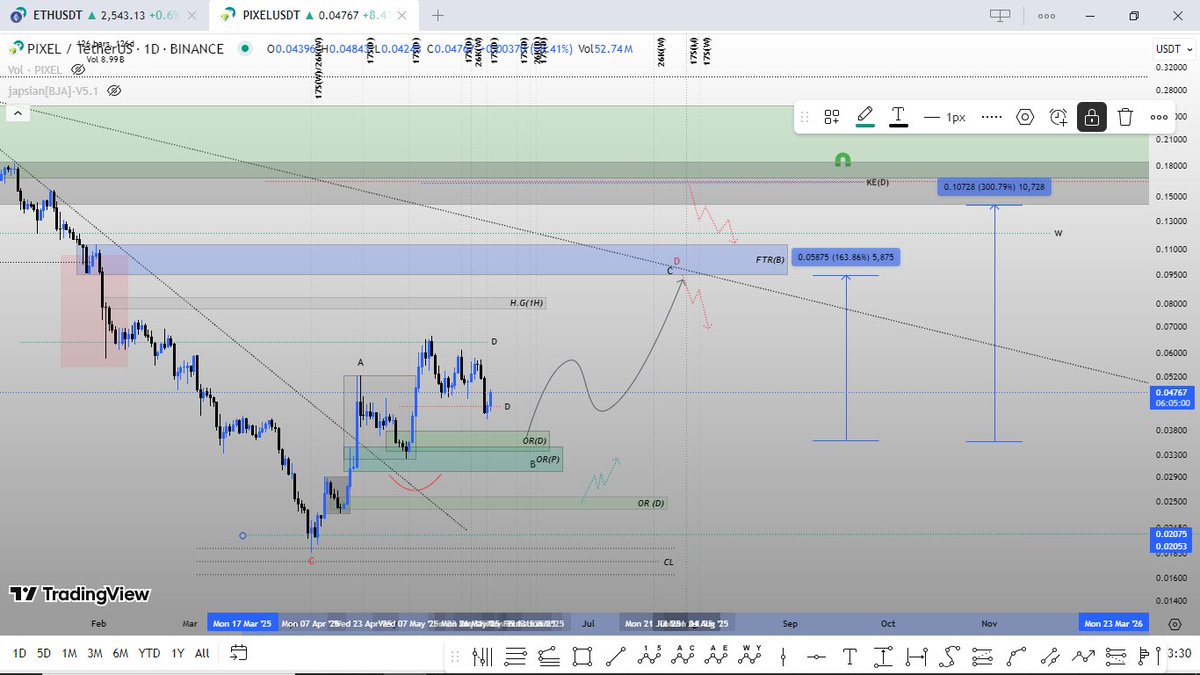
Task: Select the Fib Channel tool beside rectangle
Action: click(548, 656)
